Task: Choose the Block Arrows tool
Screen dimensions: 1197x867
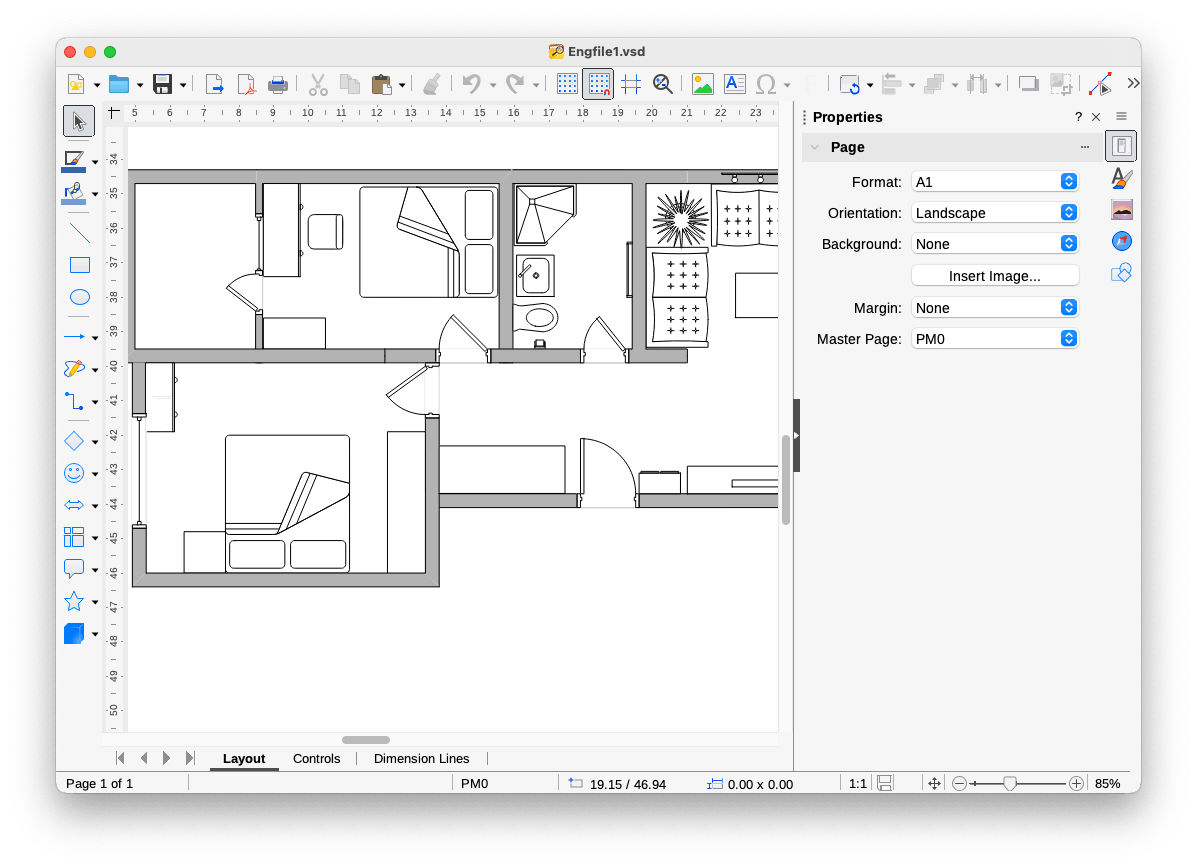Action: click(75, 505)
